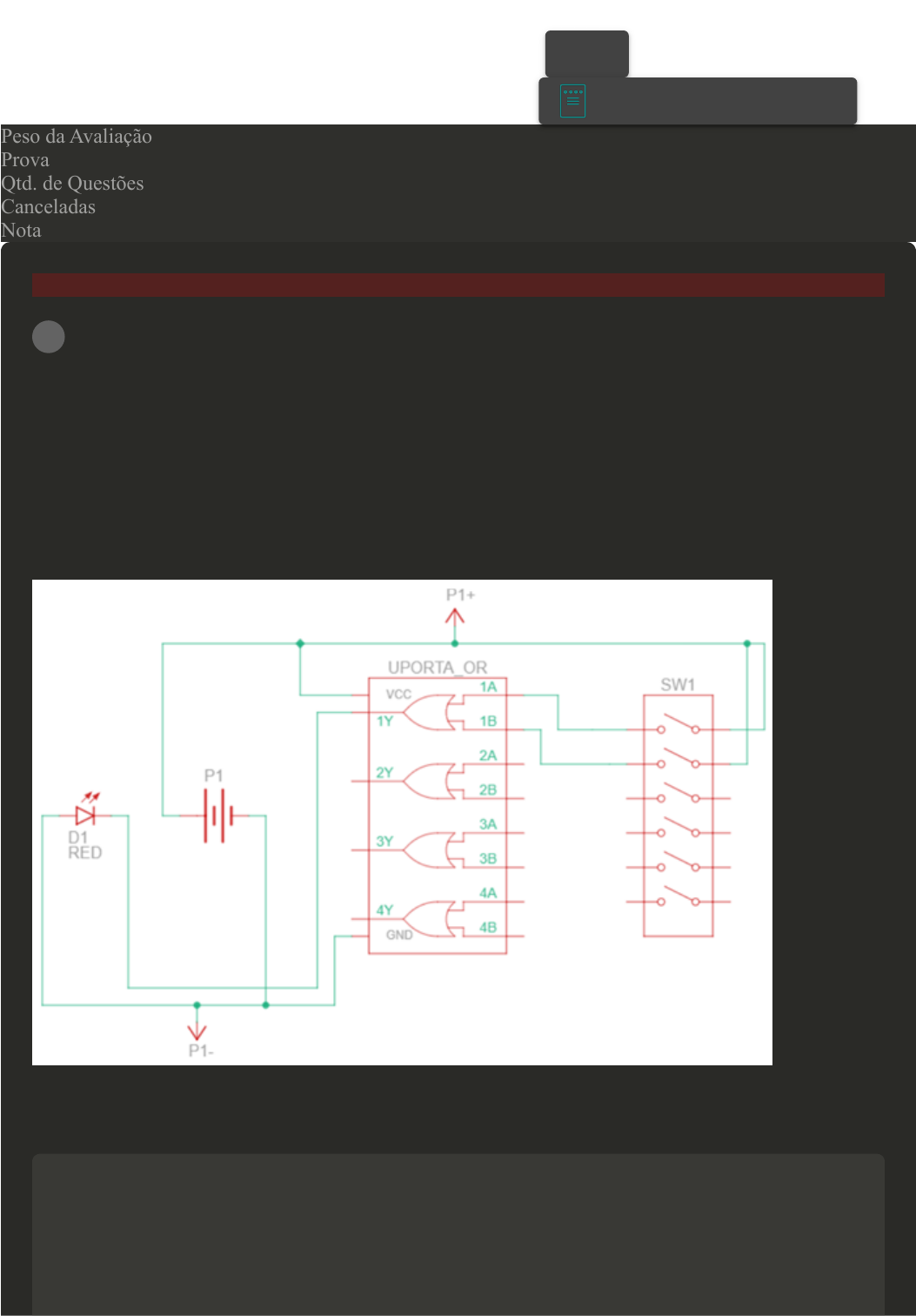Click the small dark button above the document bar
The width and height of the screenshot is (916, 1316).
(586, 54)
